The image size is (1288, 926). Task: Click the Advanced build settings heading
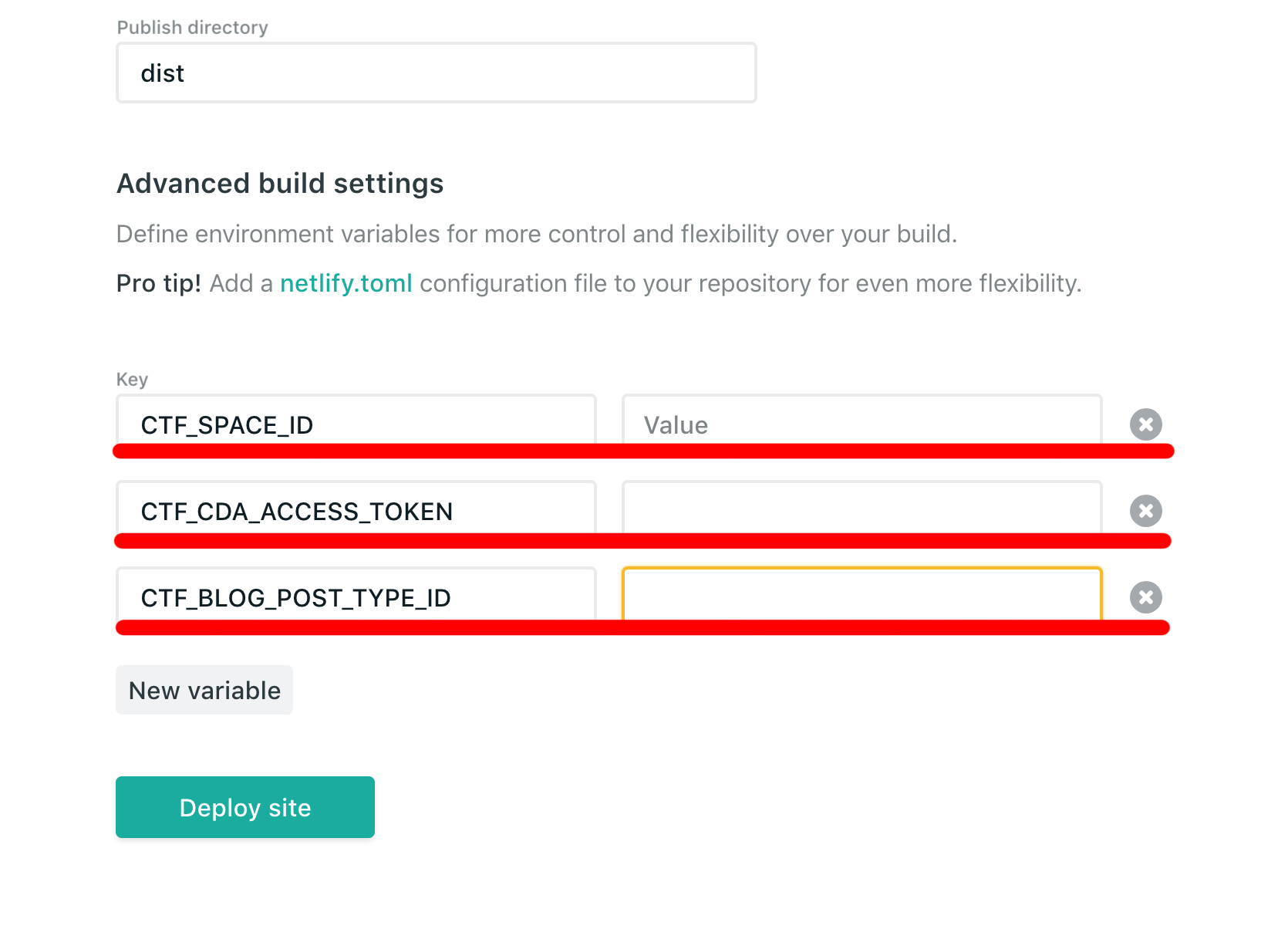pyautogui.click(x=279, y=183)
